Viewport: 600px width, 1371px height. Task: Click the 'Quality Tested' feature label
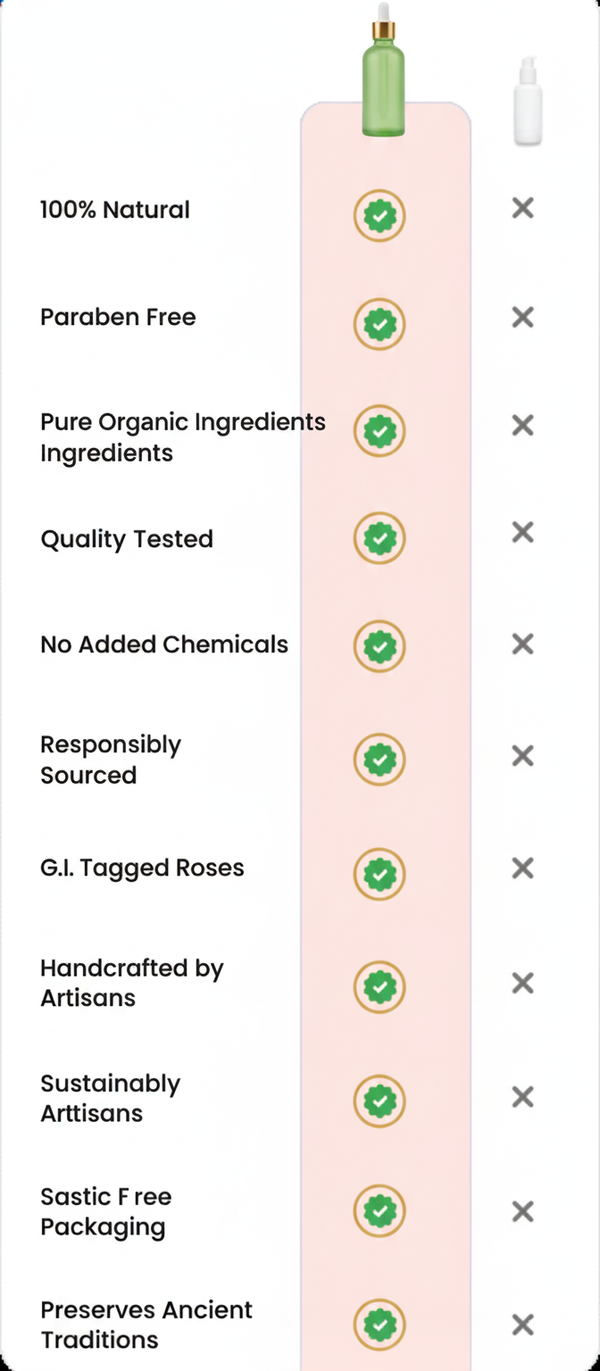[x=127, y=539]
